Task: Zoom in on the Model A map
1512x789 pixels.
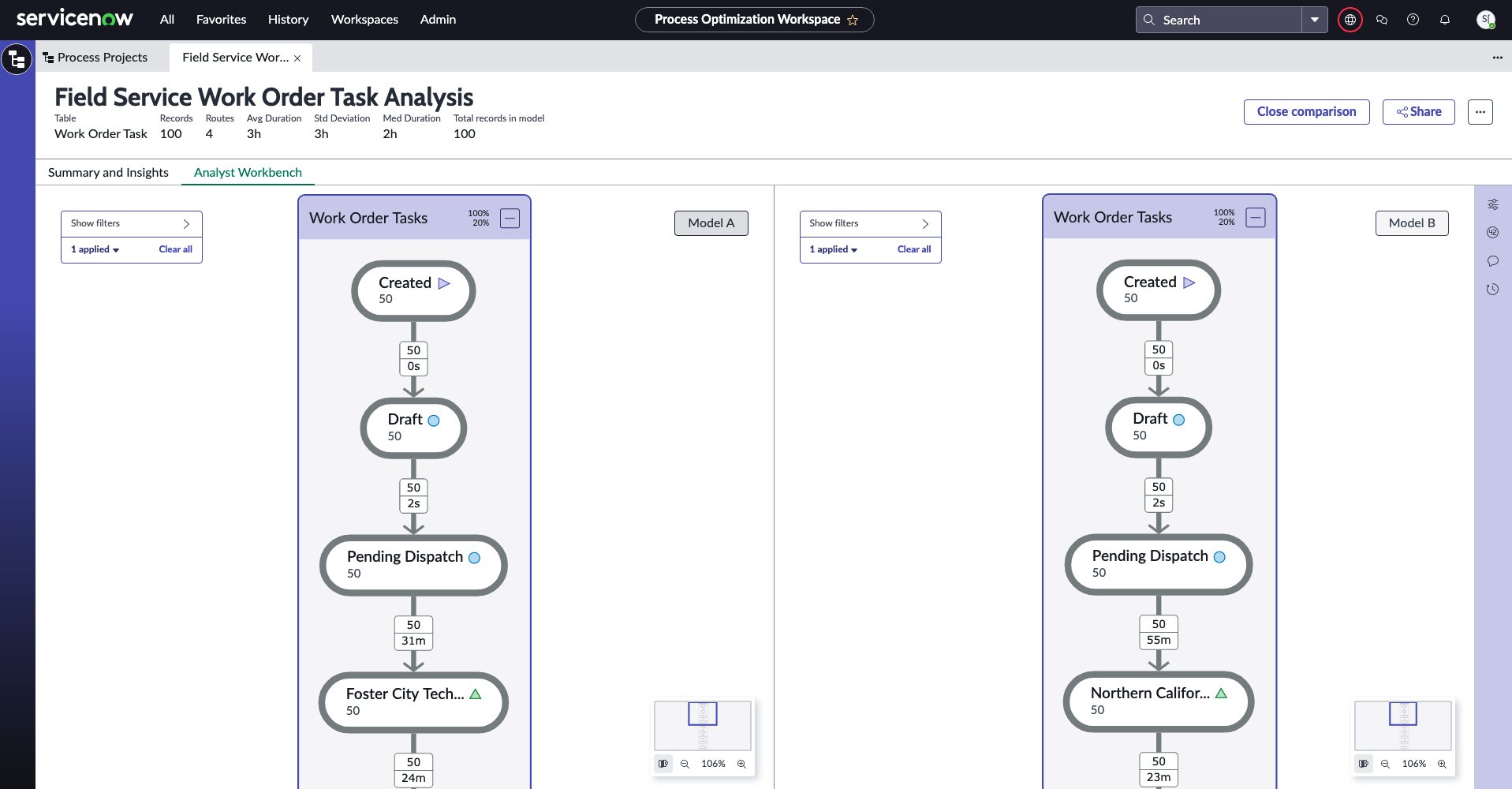Action: click(x=741, y=764)
